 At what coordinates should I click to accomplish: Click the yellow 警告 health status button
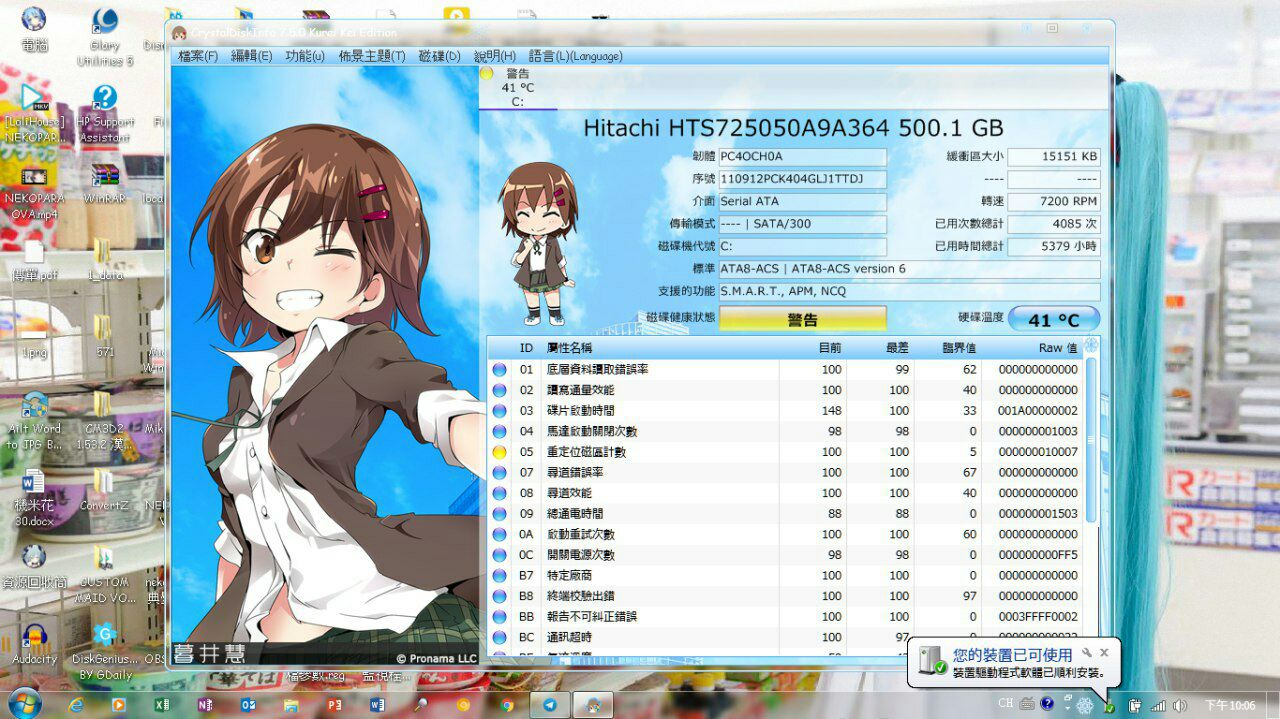(x=802, y=320)
